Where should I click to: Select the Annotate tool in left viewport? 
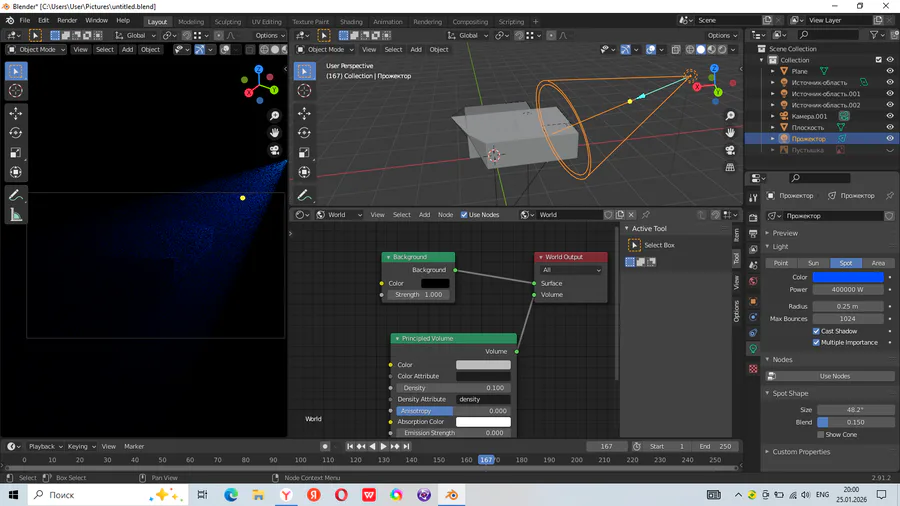tap(15, 196)
